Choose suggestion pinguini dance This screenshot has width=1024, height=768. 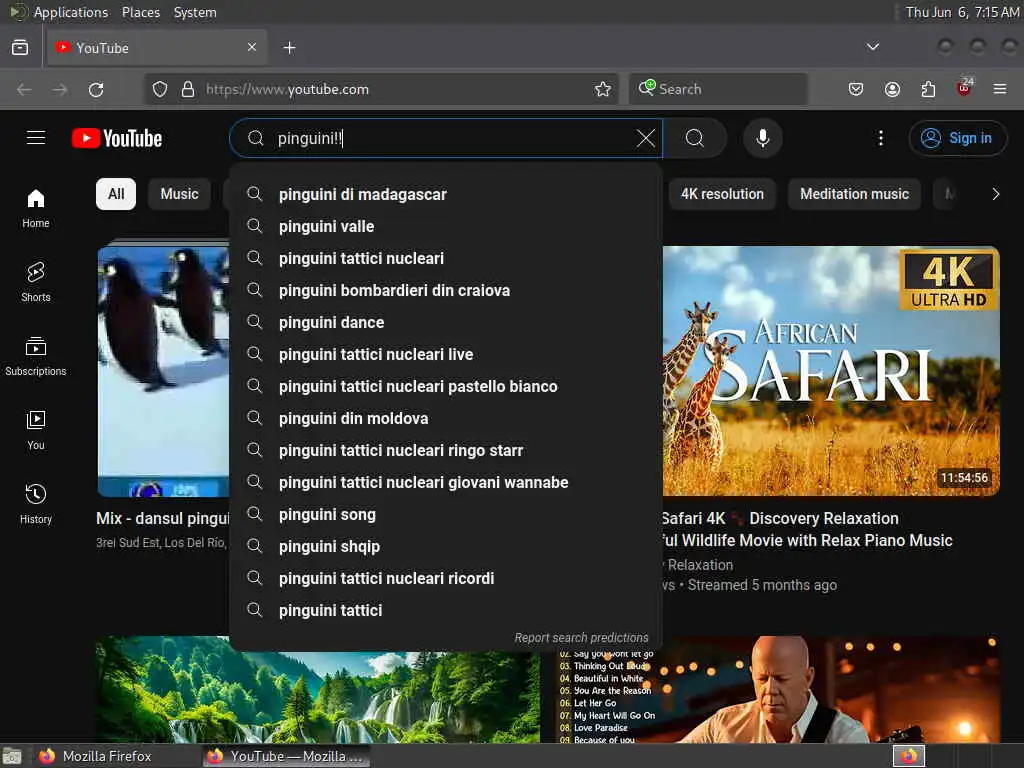(x=446, y=322)
